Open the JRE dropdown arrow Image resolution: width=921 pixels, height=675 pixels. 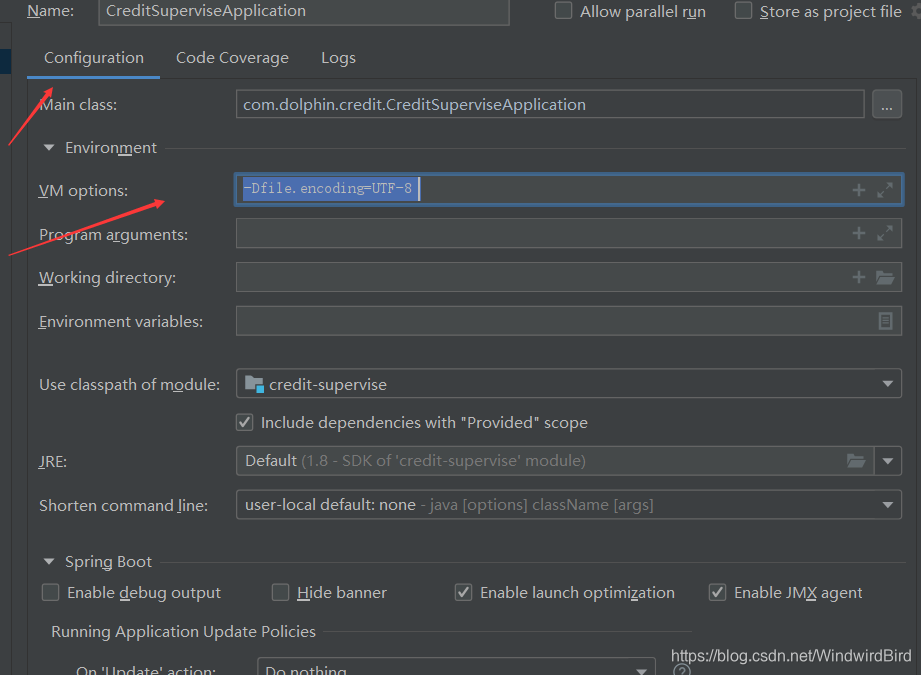coord(888,461)
